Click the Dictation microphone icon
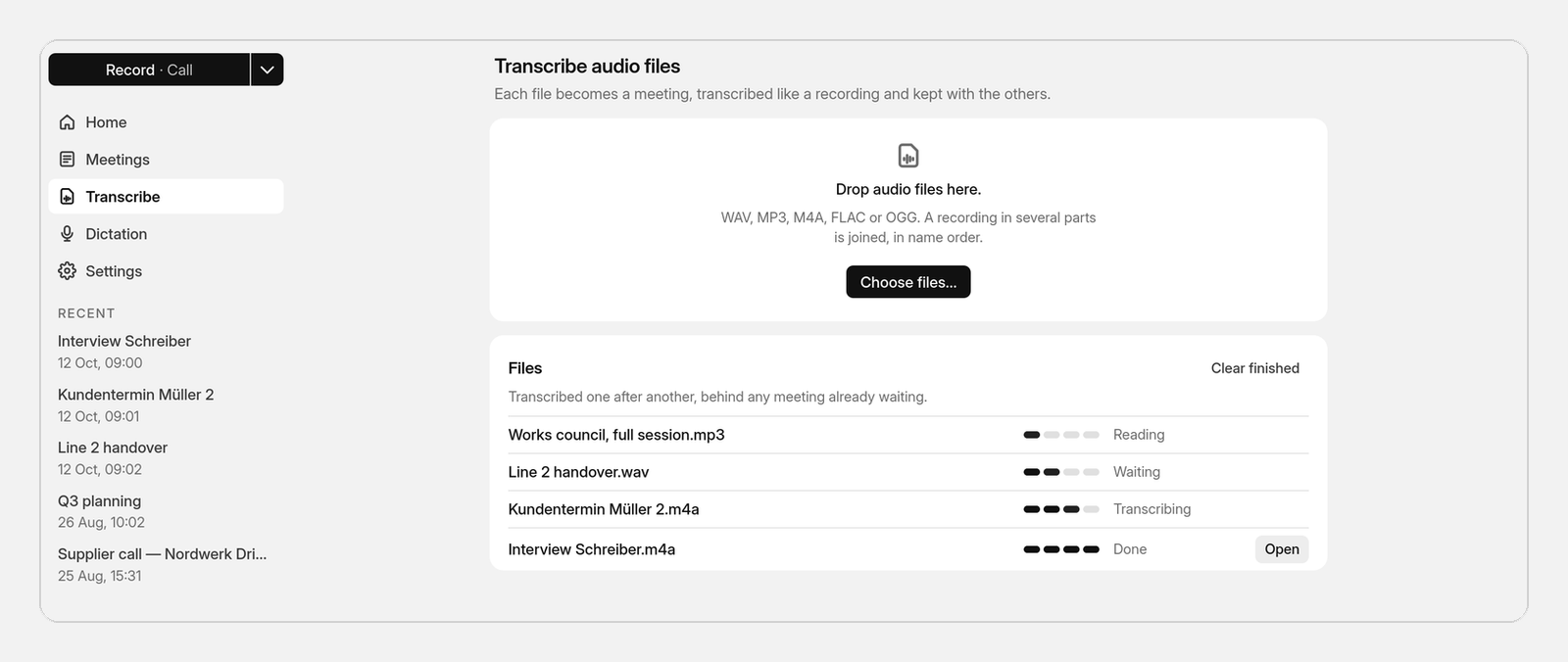This screenshot has height=662, width=1568. pos(67,234)
